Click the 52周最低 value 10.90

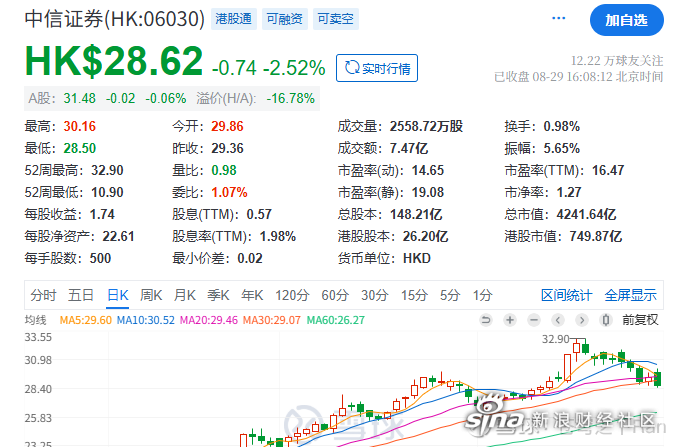[107, 192]
